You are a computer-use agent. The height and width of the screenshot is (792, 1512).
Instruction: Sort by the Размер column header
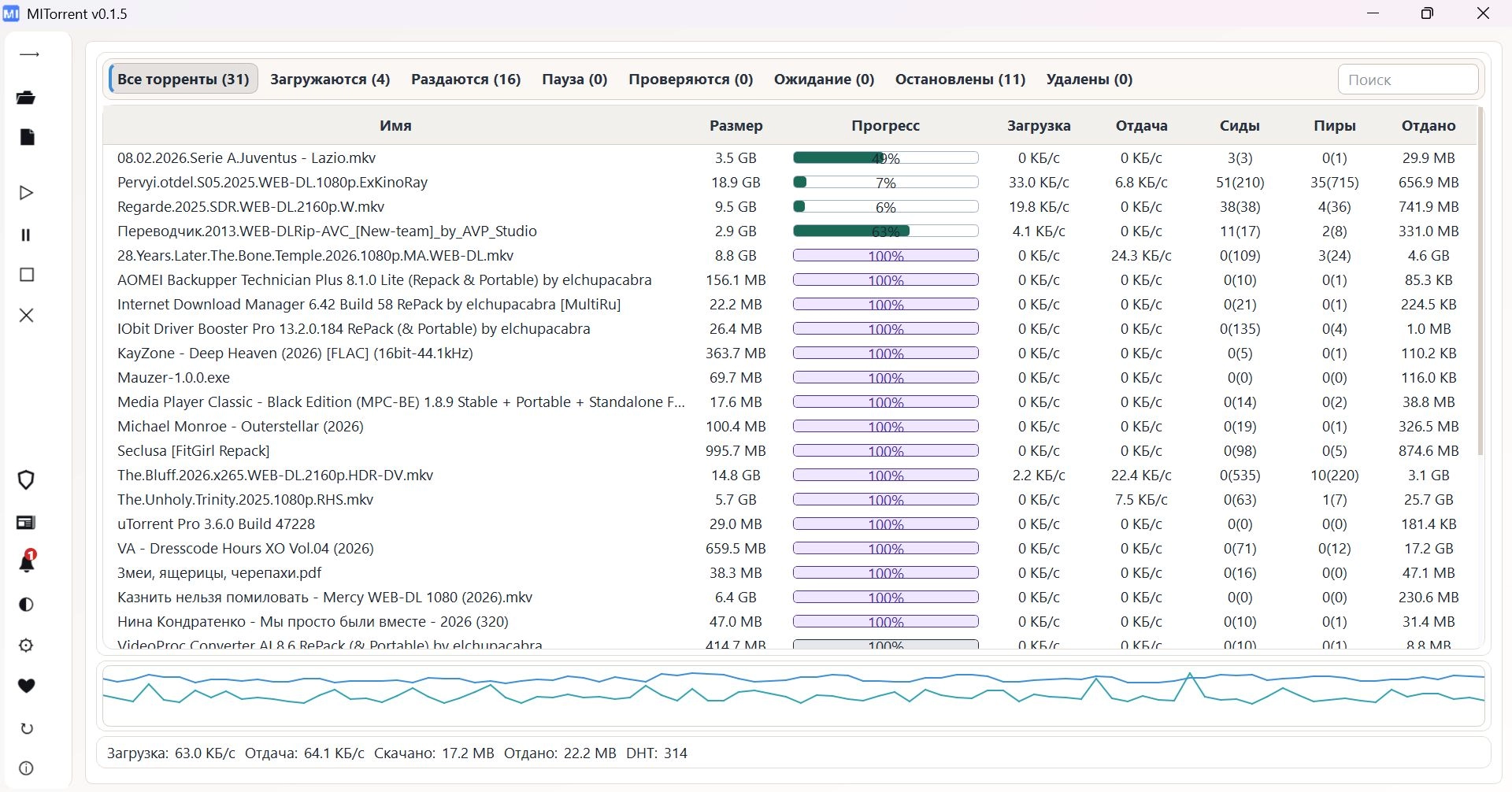coord(736,126)
